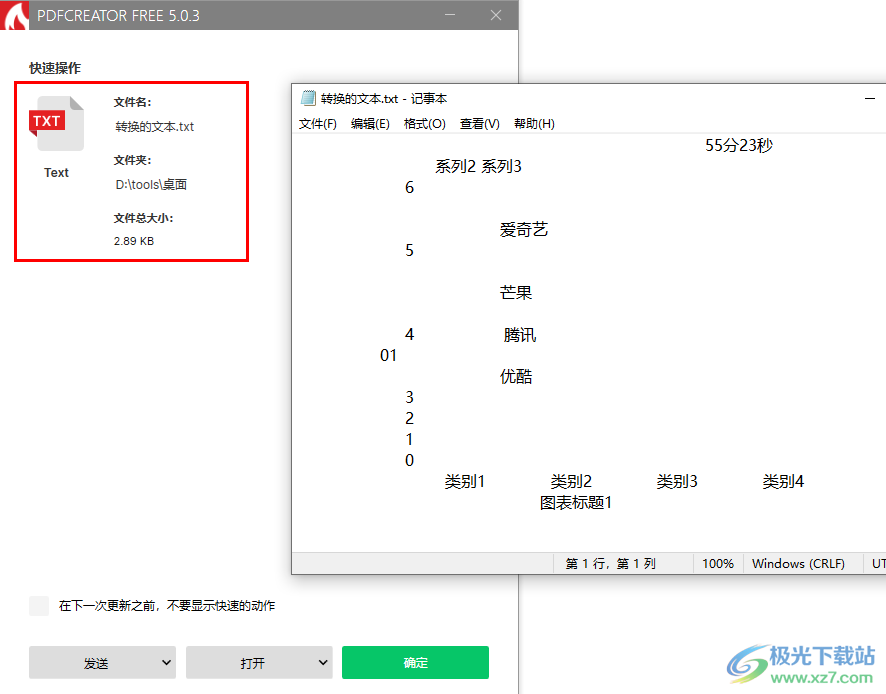Click Windows (CRLF) in status bar
Screen dimensions: 886x694
tap(798, 563)
